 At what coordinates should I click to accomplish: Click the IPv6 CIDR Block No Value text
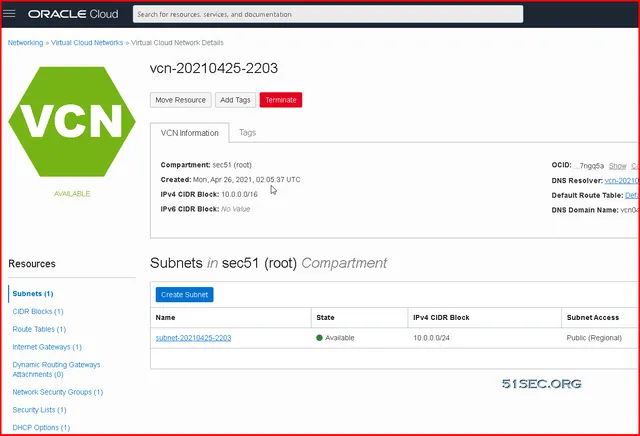tap(236, 209)
